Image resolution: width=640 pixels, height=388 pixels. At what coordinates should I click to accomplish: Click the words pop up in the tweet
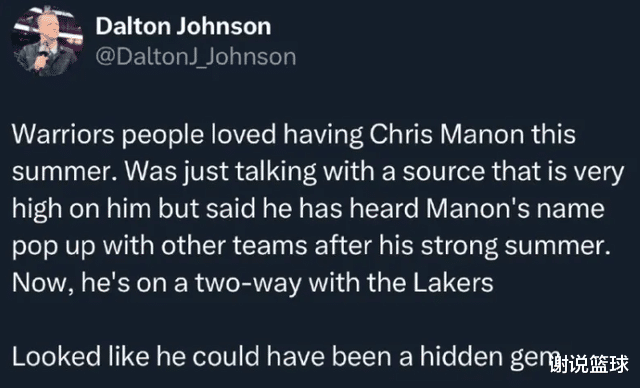(53, 247)
